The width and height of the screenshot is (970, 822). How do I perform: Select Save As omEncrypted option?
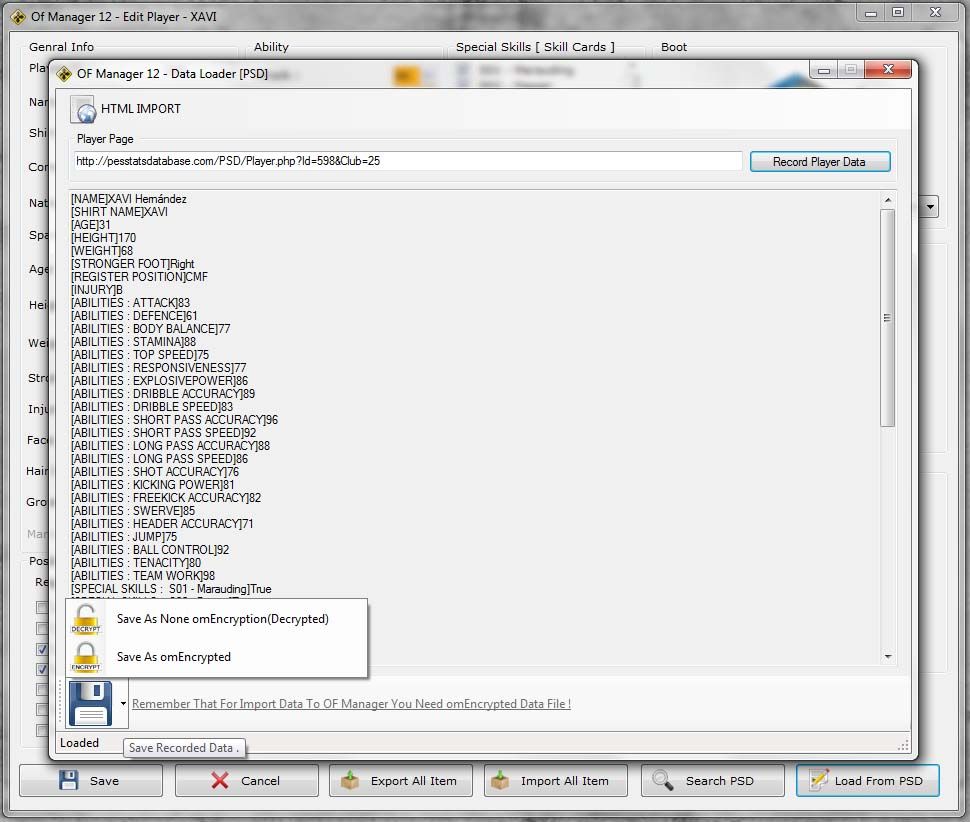[x=174, y=657]
